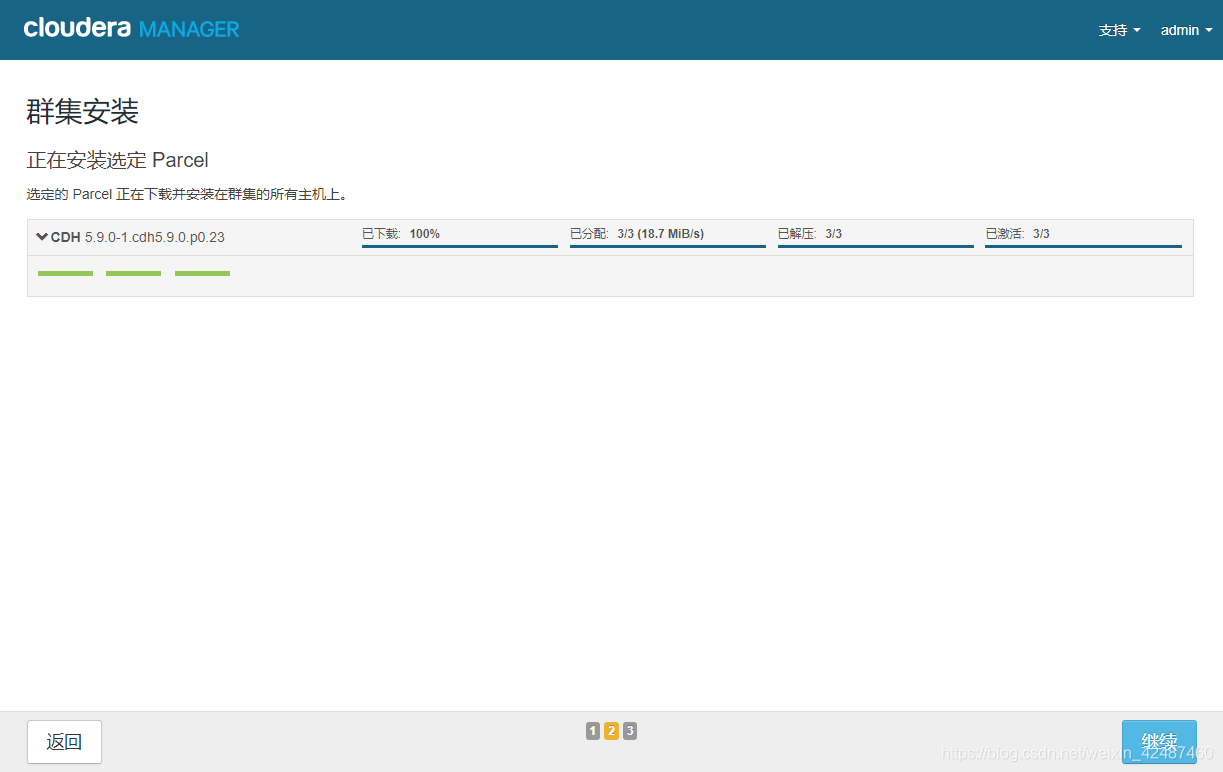The width and height of the screenshot is (1223, 772).
Task: Jump to wizard step 3
Action: 630,731
